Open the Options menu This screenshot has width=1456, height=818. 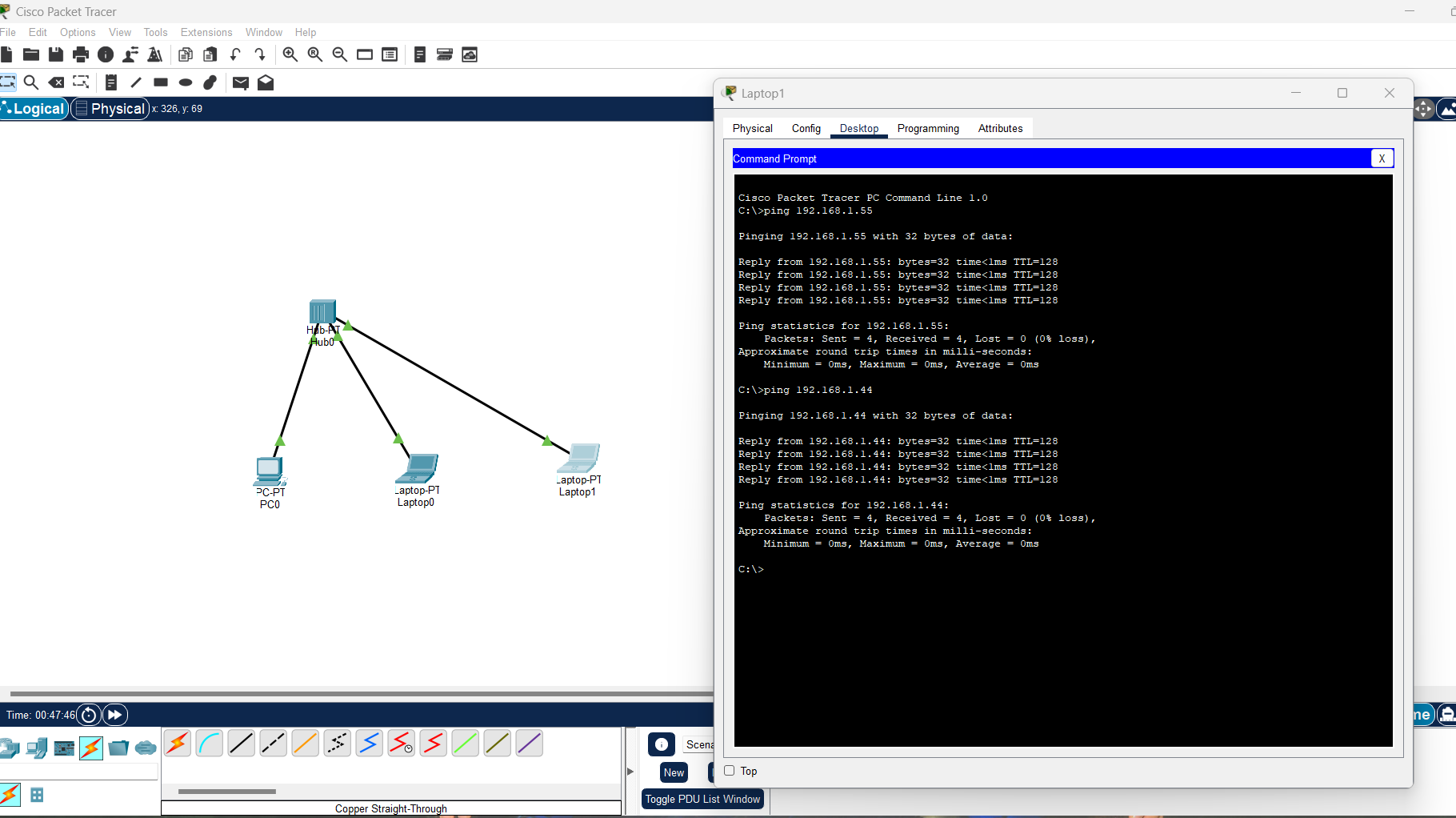[78, 32]
